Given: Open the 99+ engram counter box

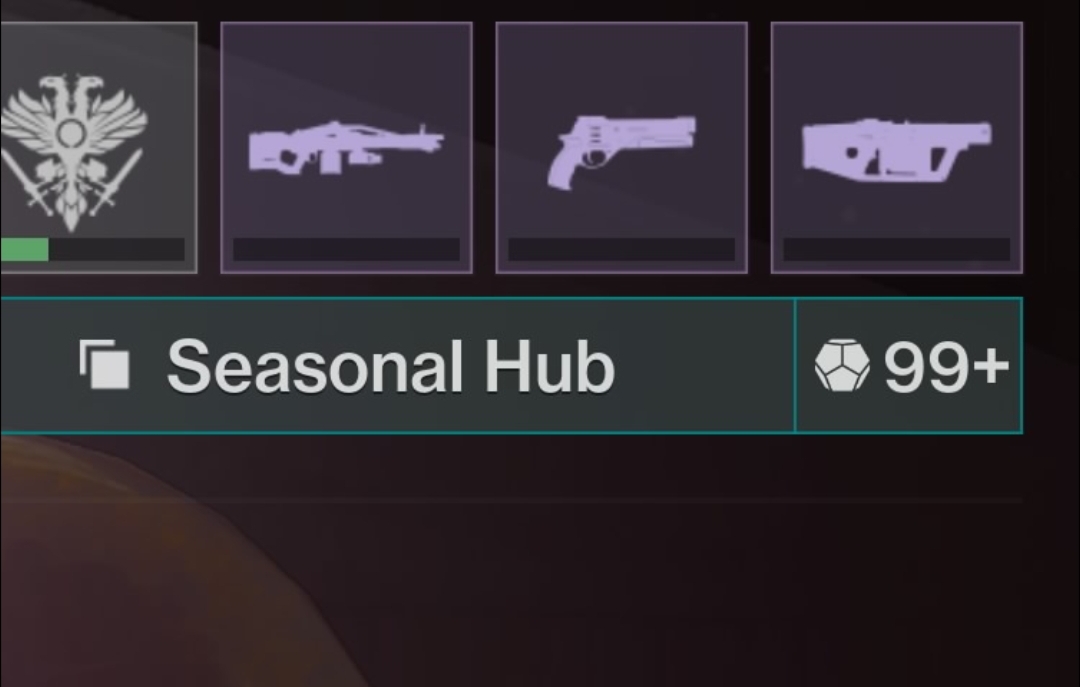Looking at the screenshot, I should tap(909, 365).
